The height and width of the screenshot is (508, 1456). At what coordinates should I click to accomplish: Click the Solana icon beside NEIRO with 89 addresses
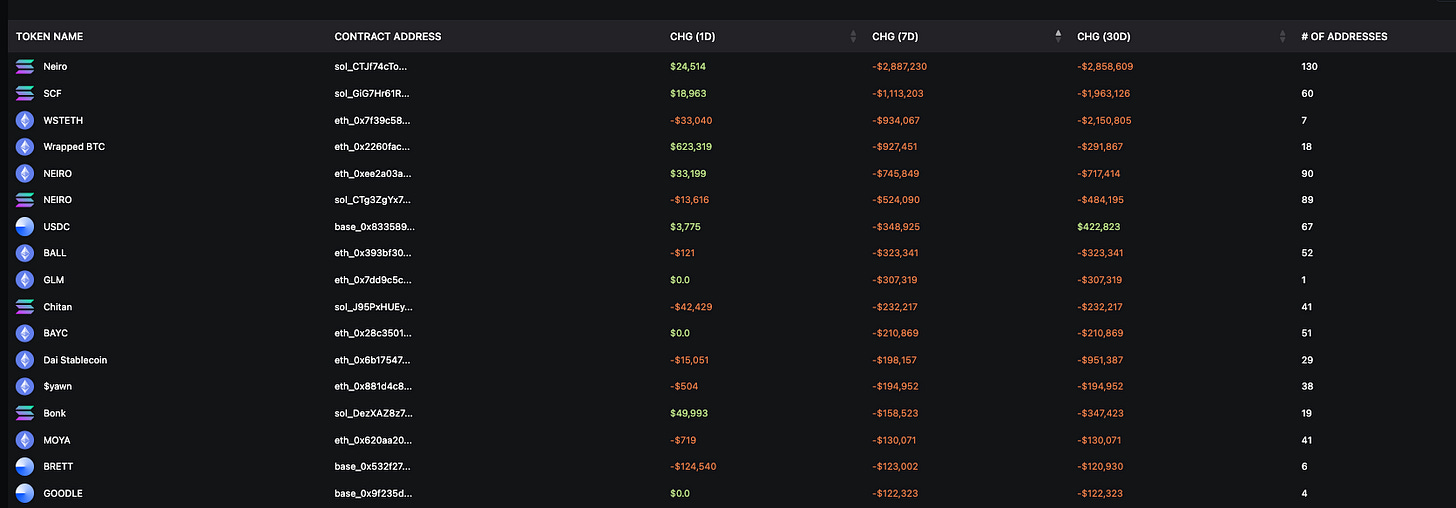tap(25, 200)
